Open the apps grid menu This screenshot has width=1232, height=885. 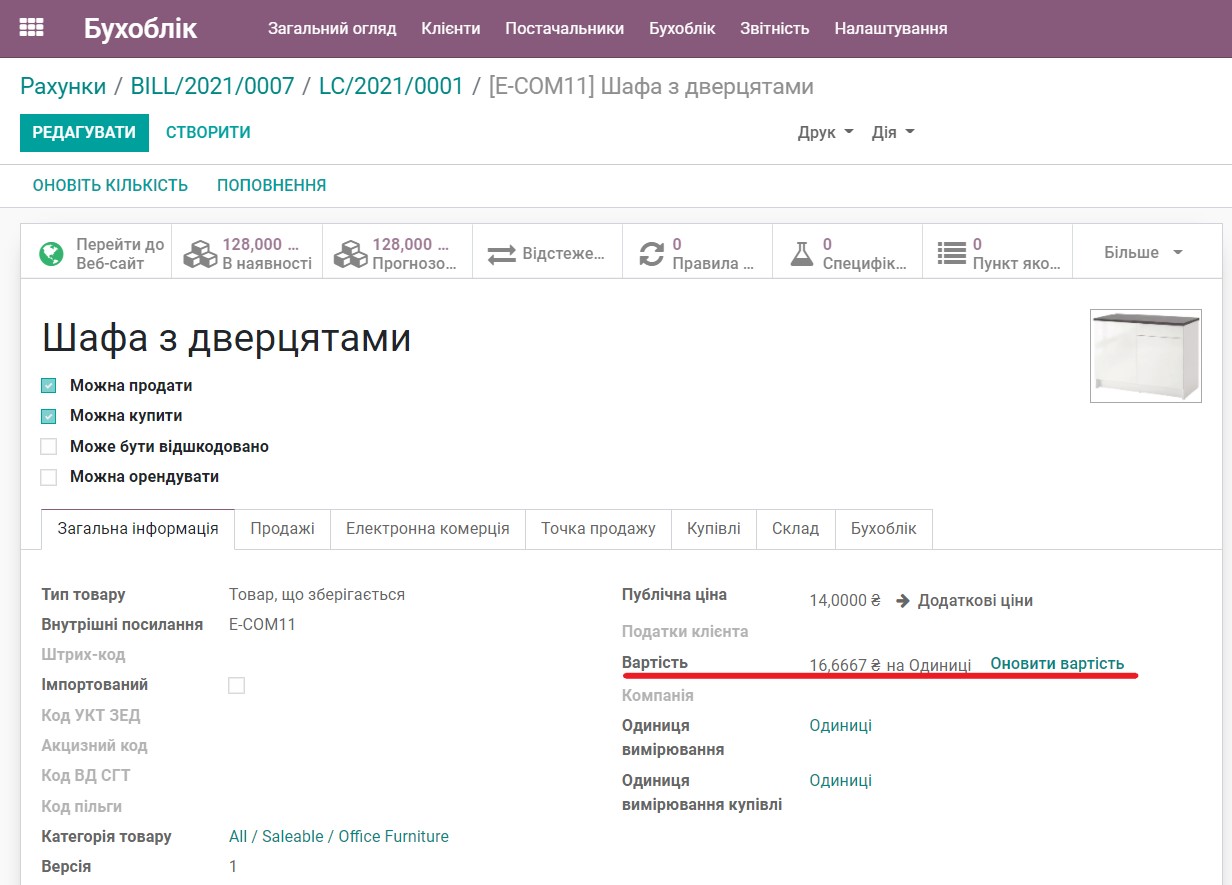[x=32, y=27]
